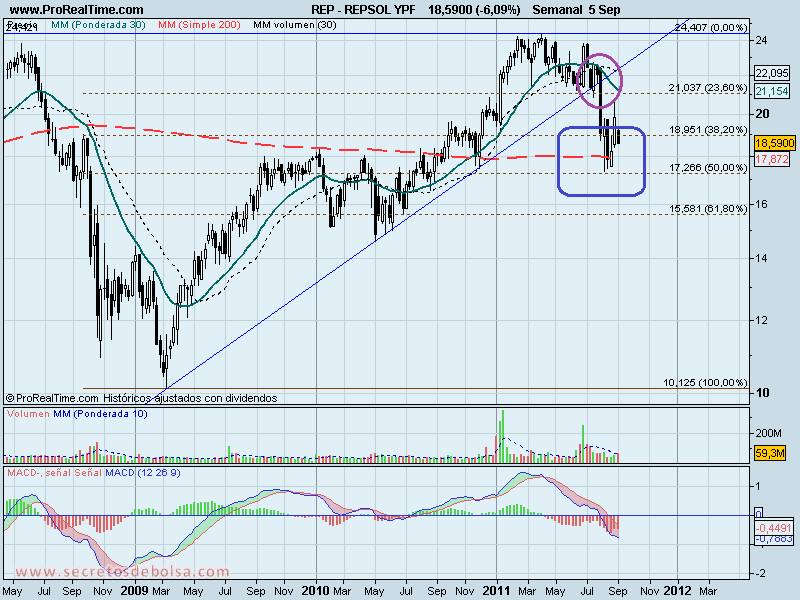The height and width of the screenshot is (600, 800).
Task: Click the 5 Sep date label in the header
Action: pyautogui.click(x=605, y=10)
